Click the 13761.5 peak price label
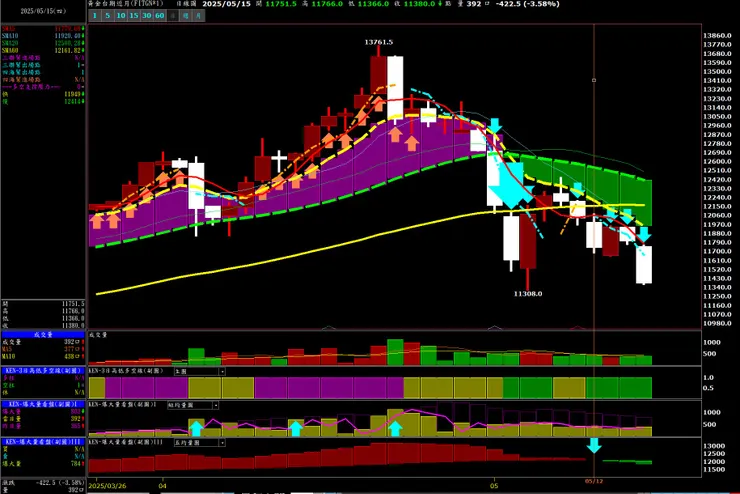This screenshot has height=494, width=740. coord(378,42)
